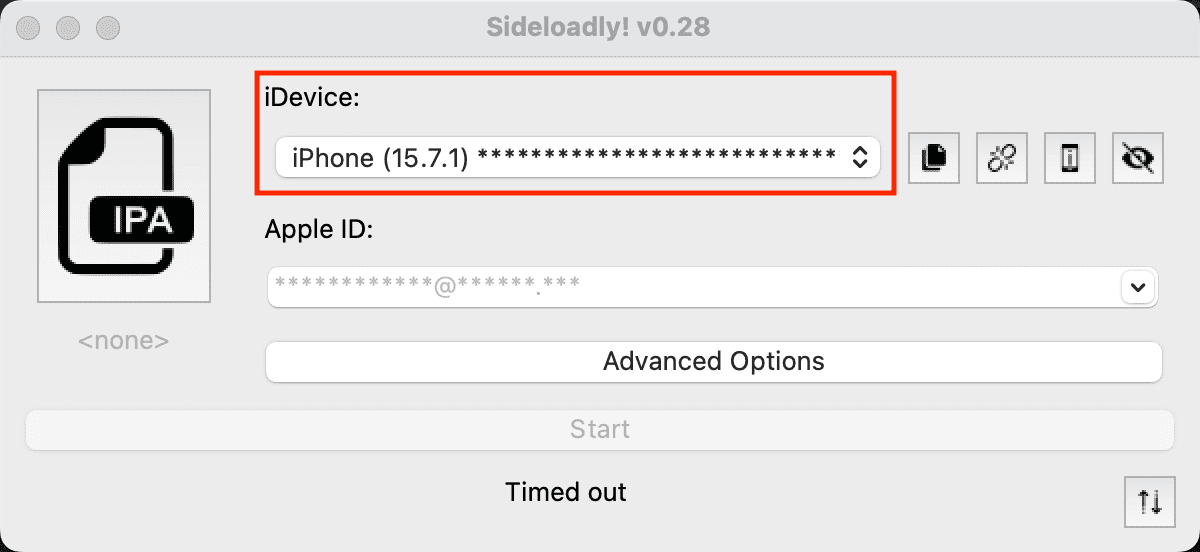Click the <none> IPA filename label

pos(124,341)
